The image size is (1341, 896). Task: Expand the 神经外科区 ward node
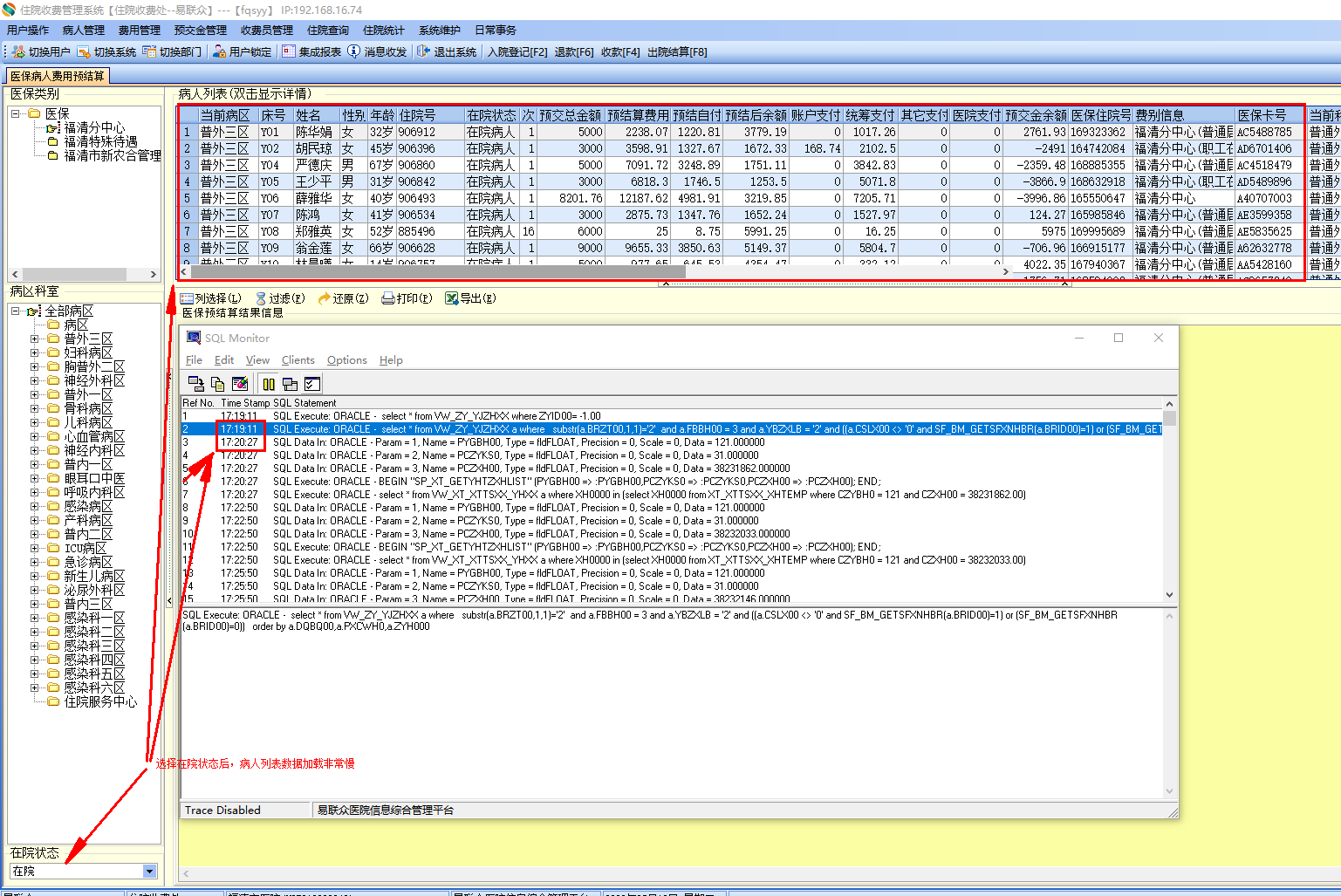coord(35,380)
